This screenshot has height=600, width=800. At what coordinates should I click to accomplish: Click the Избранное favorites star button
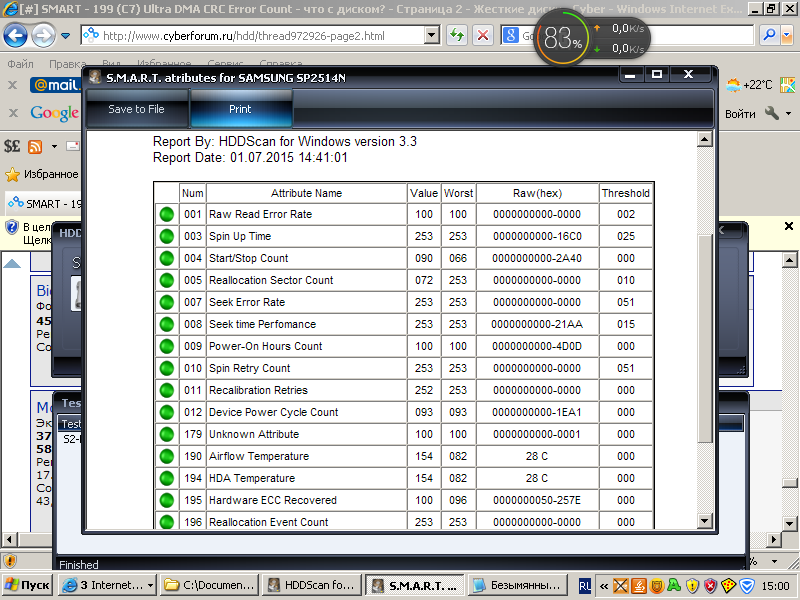[42, 174]
